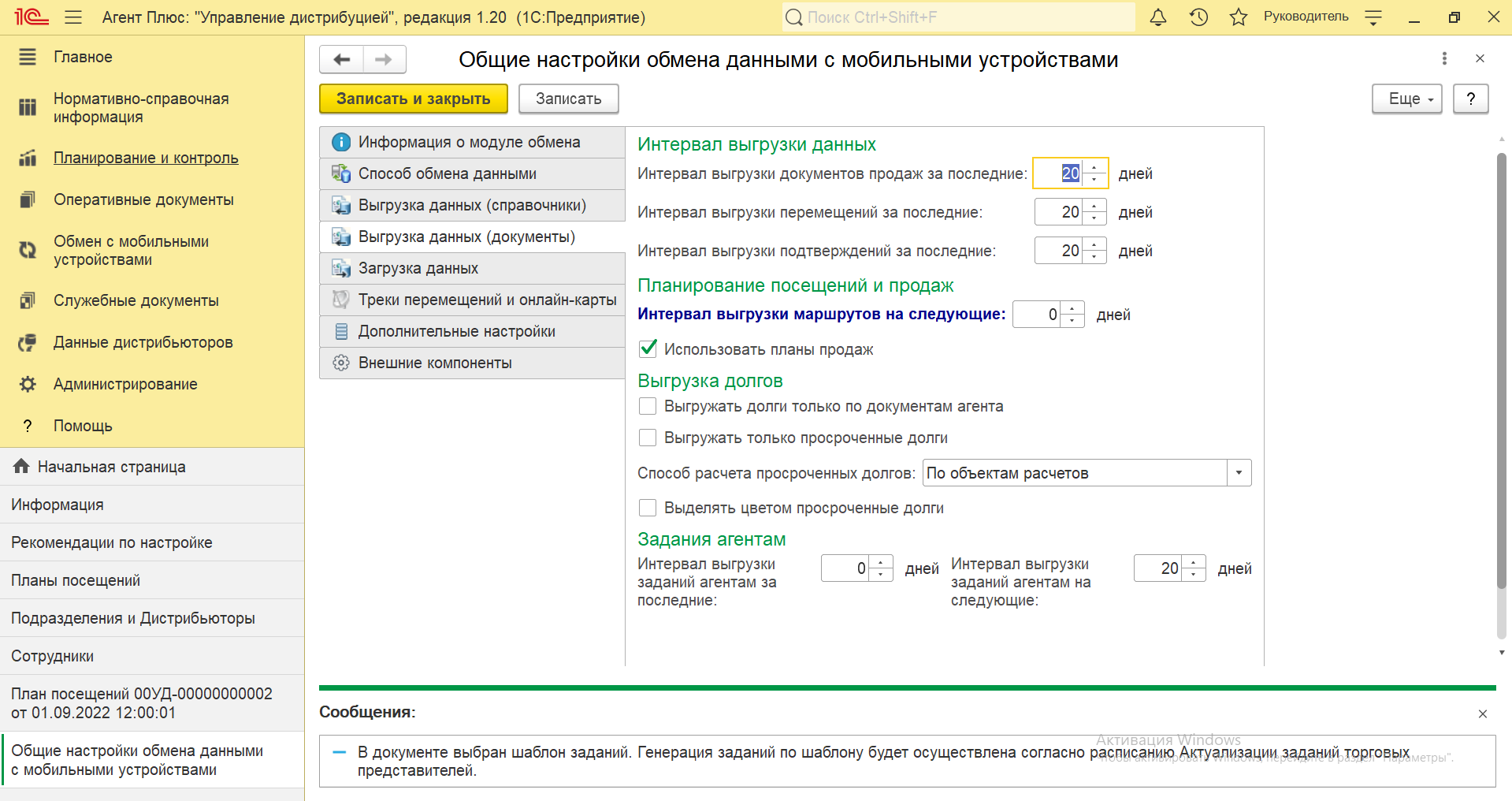Open help with the ? button
This screenshot has height=801, width=1512.
coord(1471,99)
